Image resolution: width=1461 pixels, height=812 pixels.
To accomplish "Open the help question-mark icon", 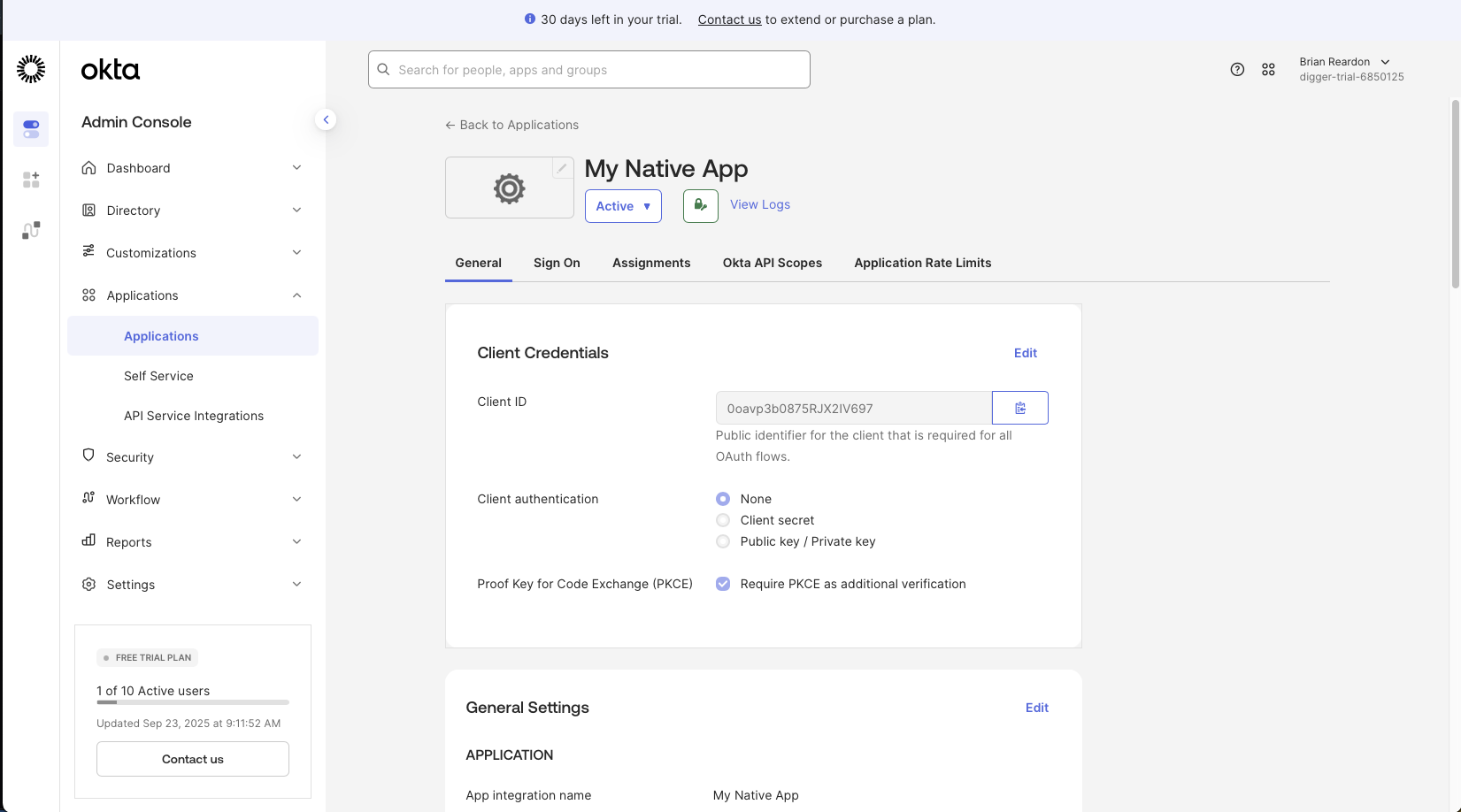I will point(1236,69).
